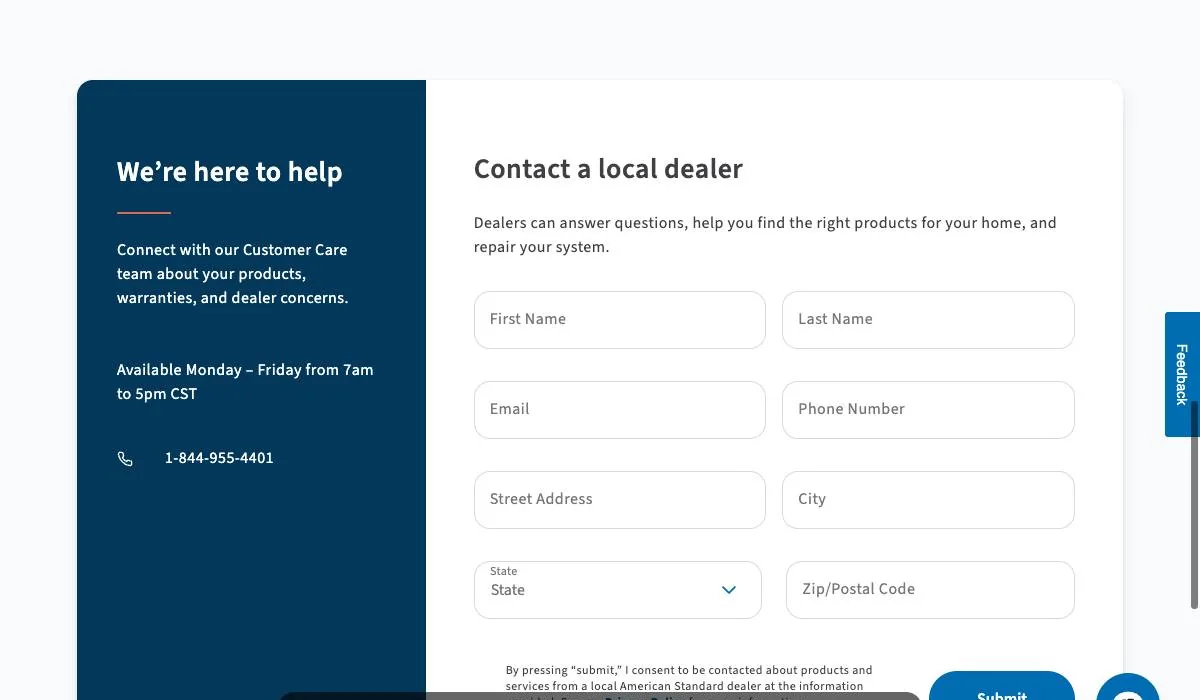Open the Feedback side tab
1200x700 pixels.
1181,374
